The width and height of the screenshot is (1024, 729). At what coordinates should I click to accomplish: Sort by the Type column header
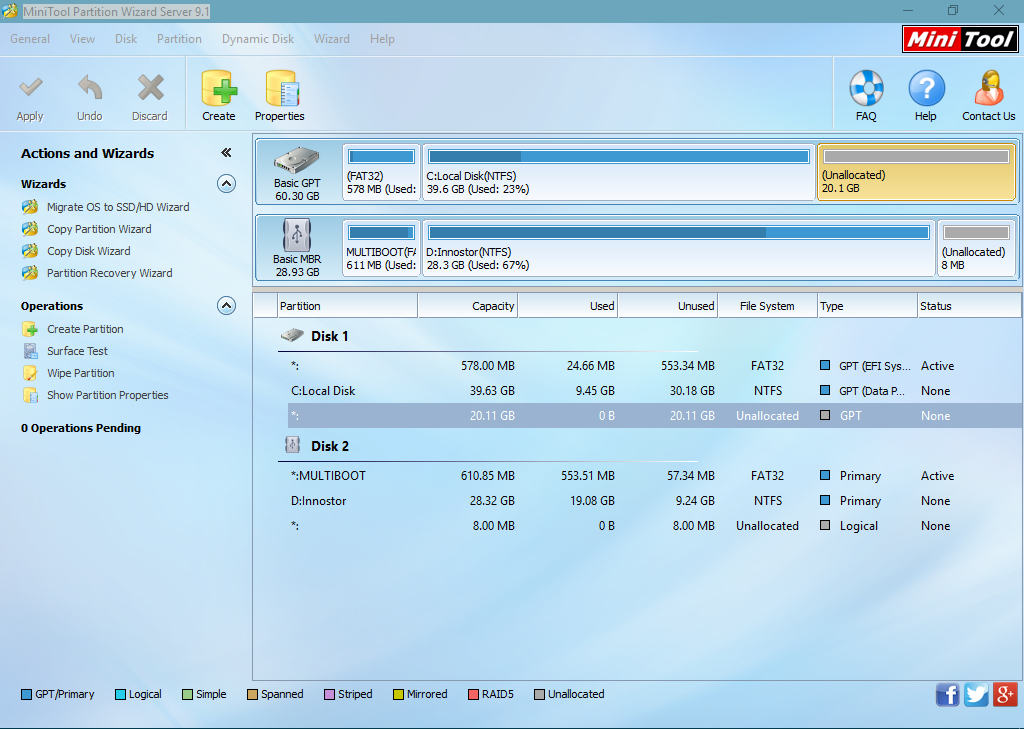(867, 306)
